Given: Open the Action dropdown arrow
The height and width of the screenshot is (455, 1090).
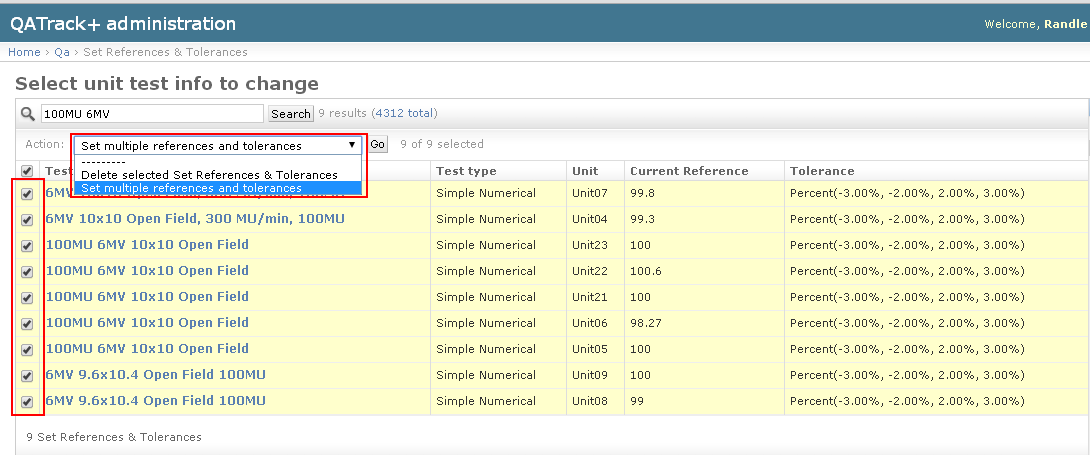Looking at the screenshot, I should tap(351, 145).
